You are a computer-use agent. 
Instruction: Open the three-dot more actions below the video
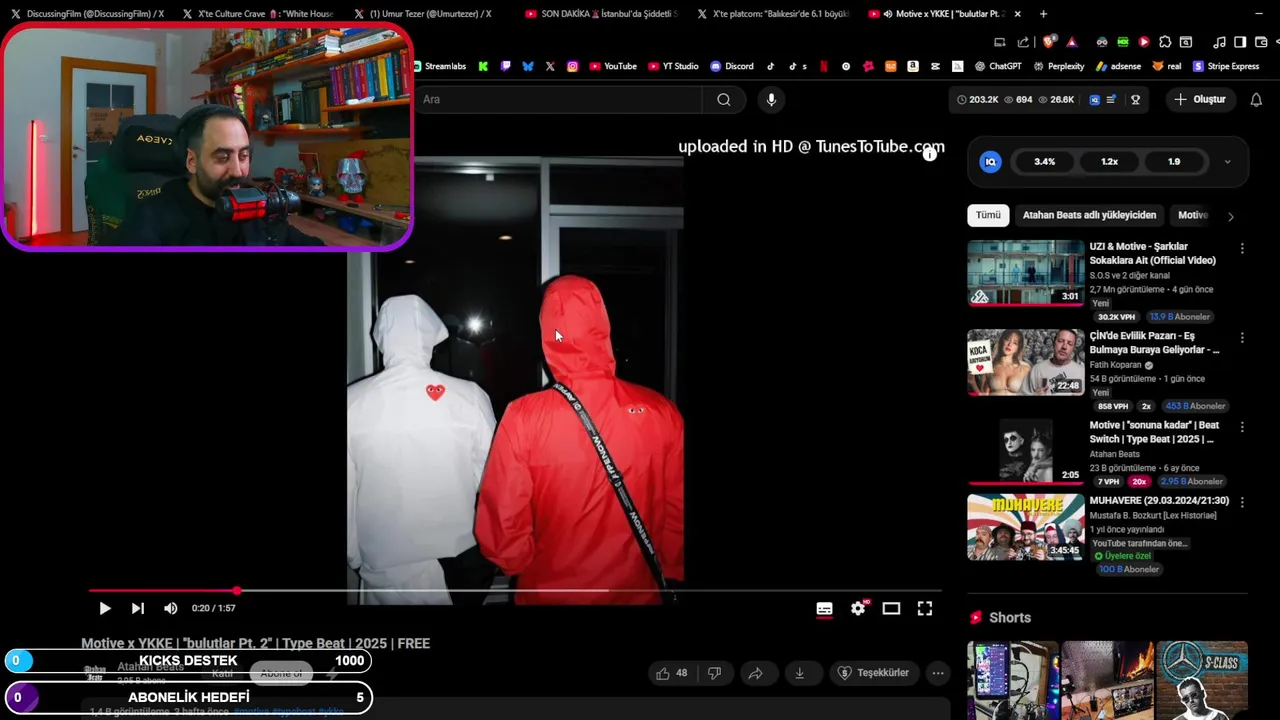[938, 673]
